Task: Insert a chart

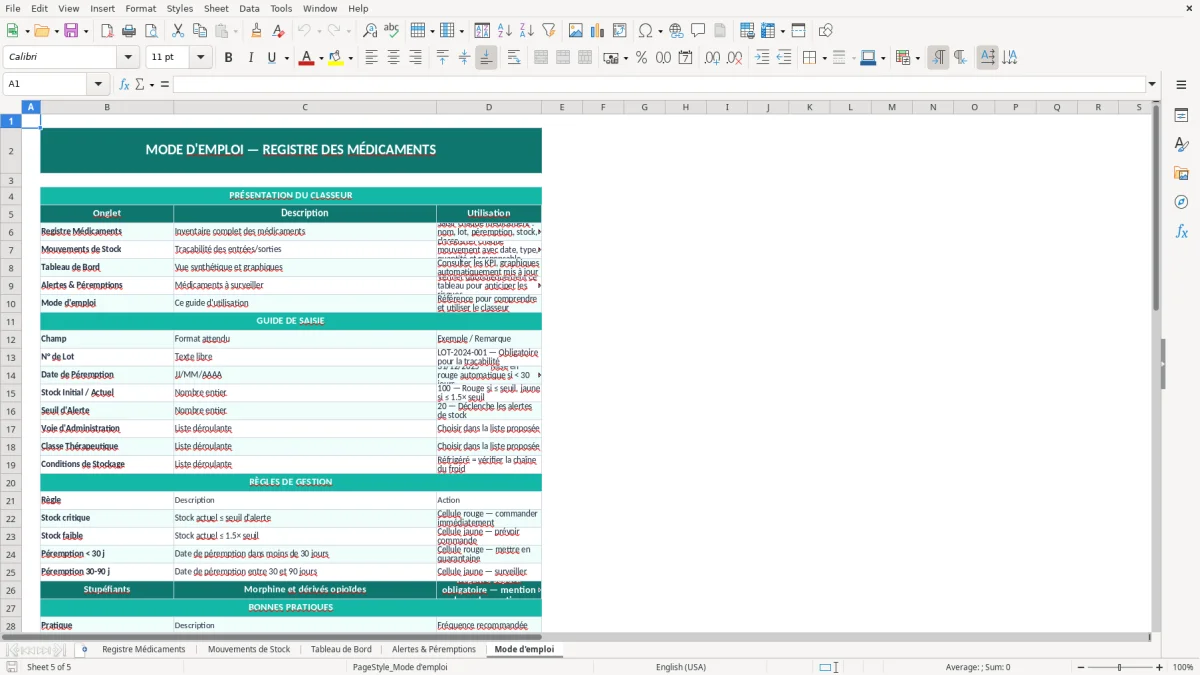Action: tap(598, 31)
